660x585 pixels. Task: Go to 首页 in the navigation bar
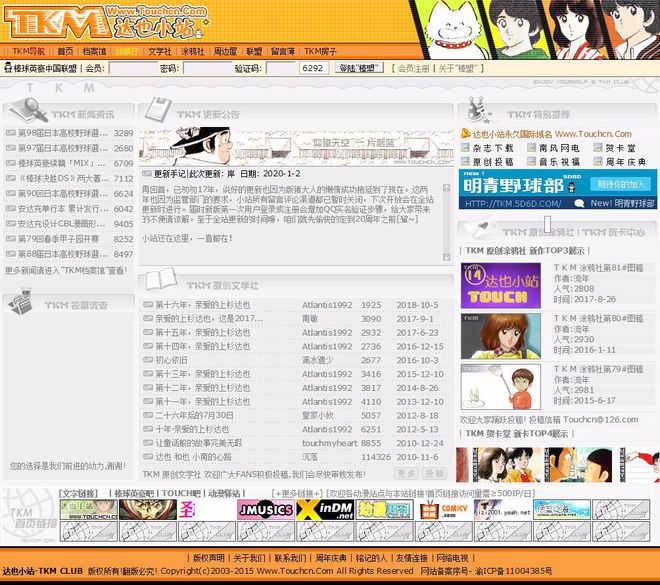pos(65,51)
